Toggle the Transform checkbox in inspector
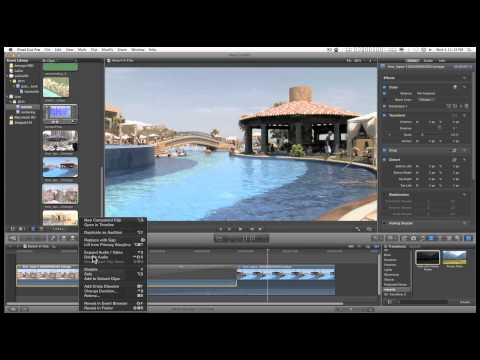The width and height of the screenshot is (480, 360). click(385, 115)
